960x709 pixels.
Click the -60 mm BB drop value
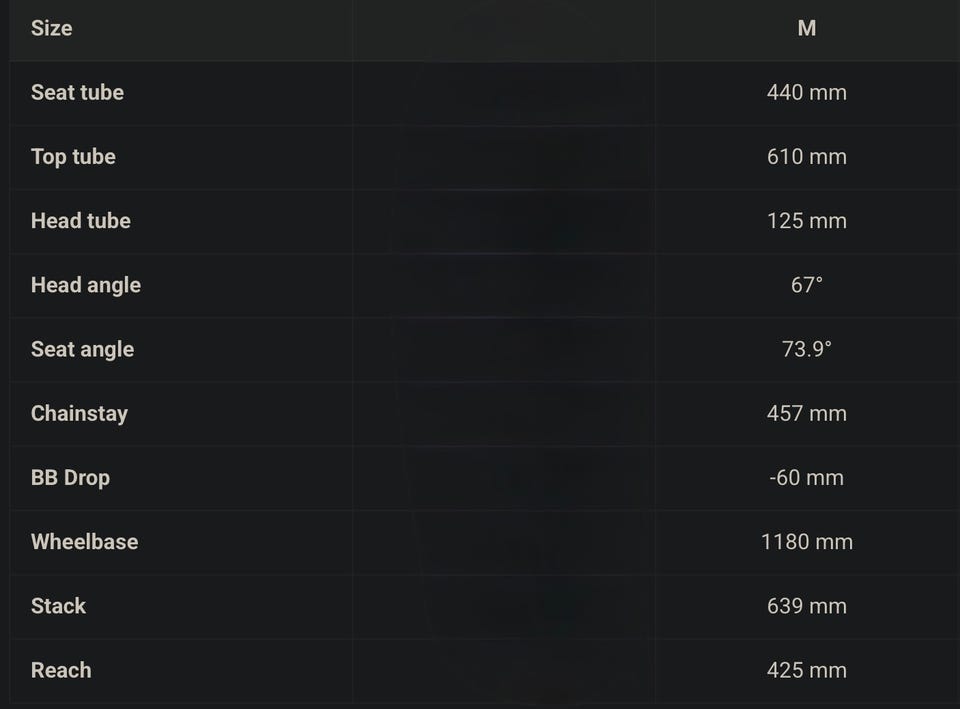[x=806, y=477]
